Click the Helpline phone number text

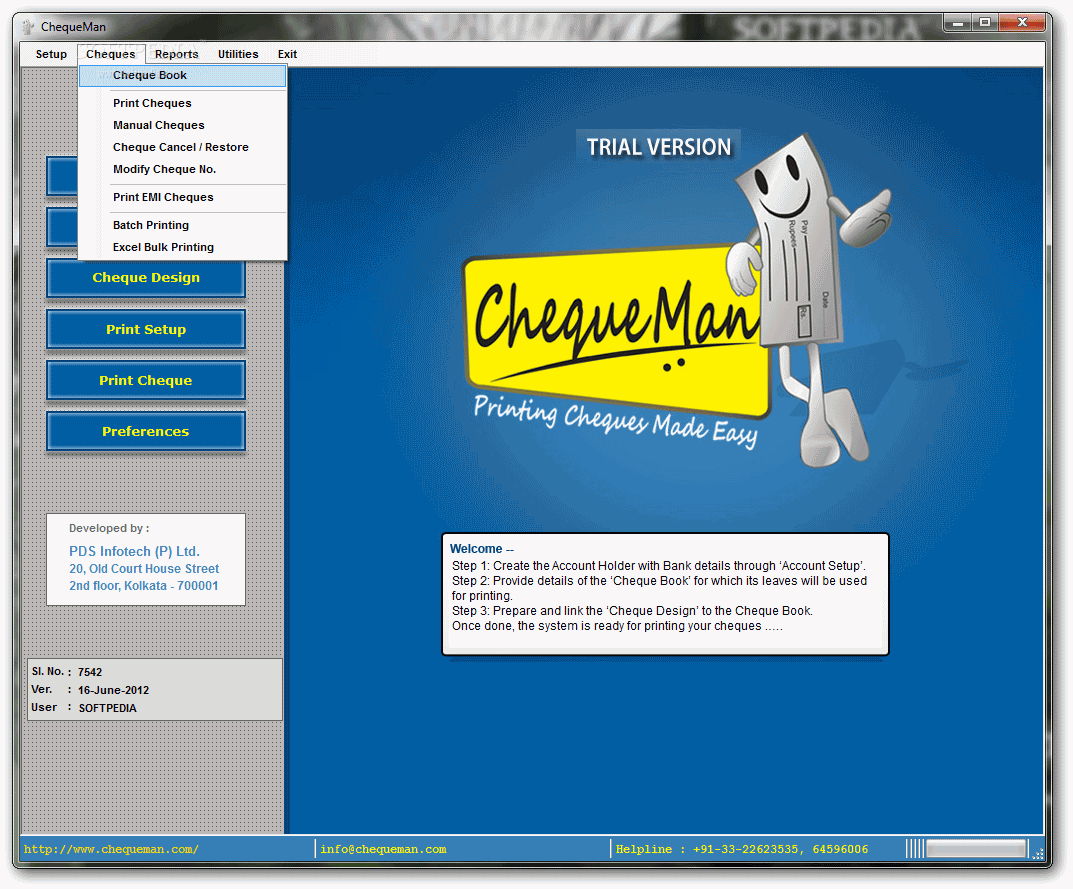(742, 849)
